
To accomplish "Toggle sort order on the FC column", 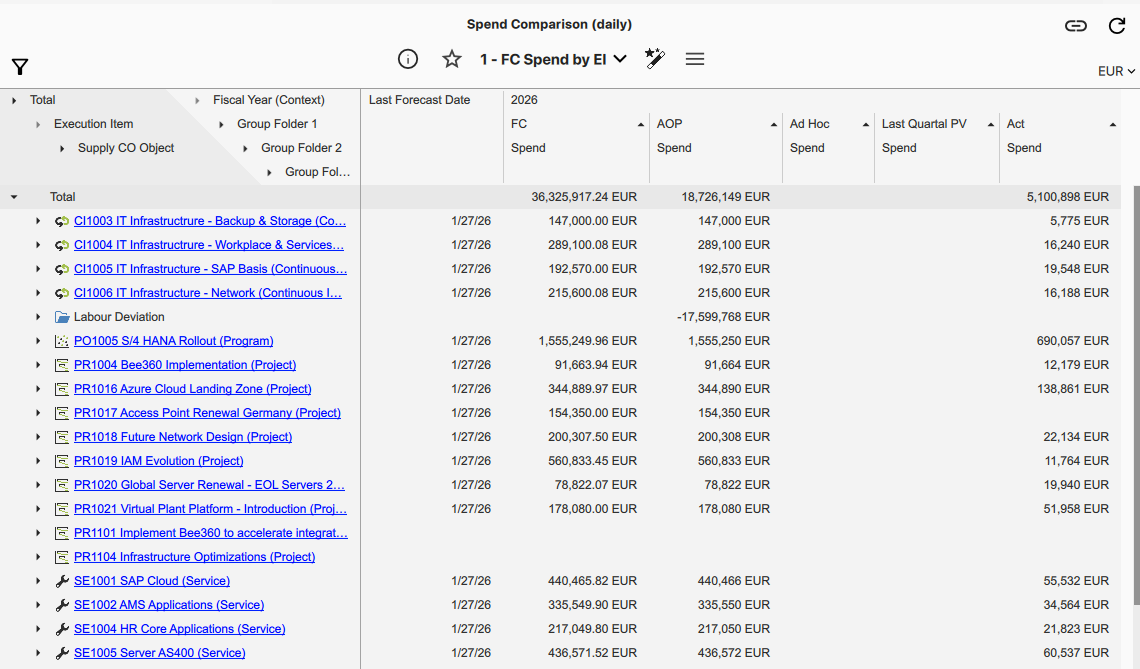I will [x=642, y=123].
